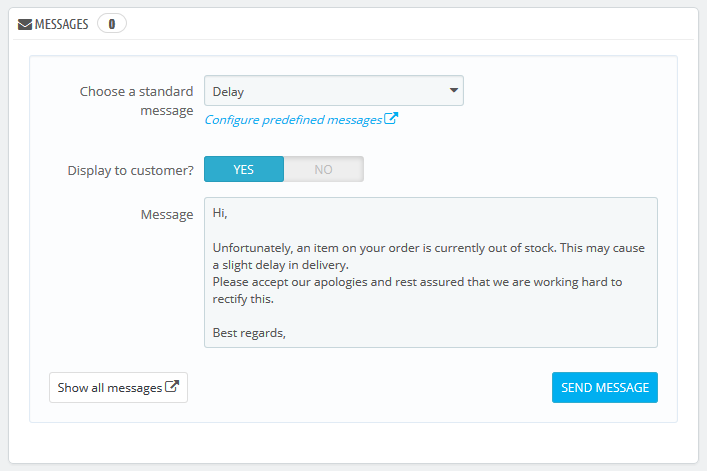
Task: Click the Message field label
Action: pyautogui.click(x=167, y=215)
